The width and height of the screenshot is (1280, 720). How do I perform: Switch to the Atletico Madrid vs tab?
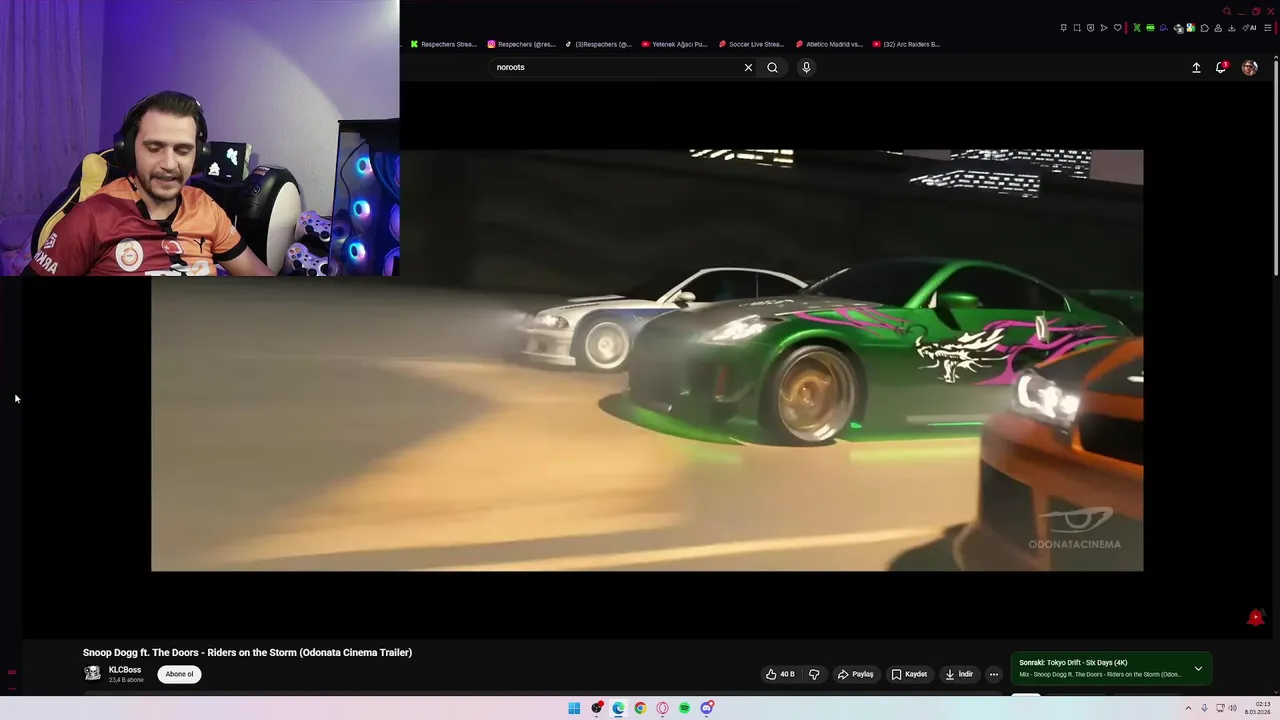point(829,44)
